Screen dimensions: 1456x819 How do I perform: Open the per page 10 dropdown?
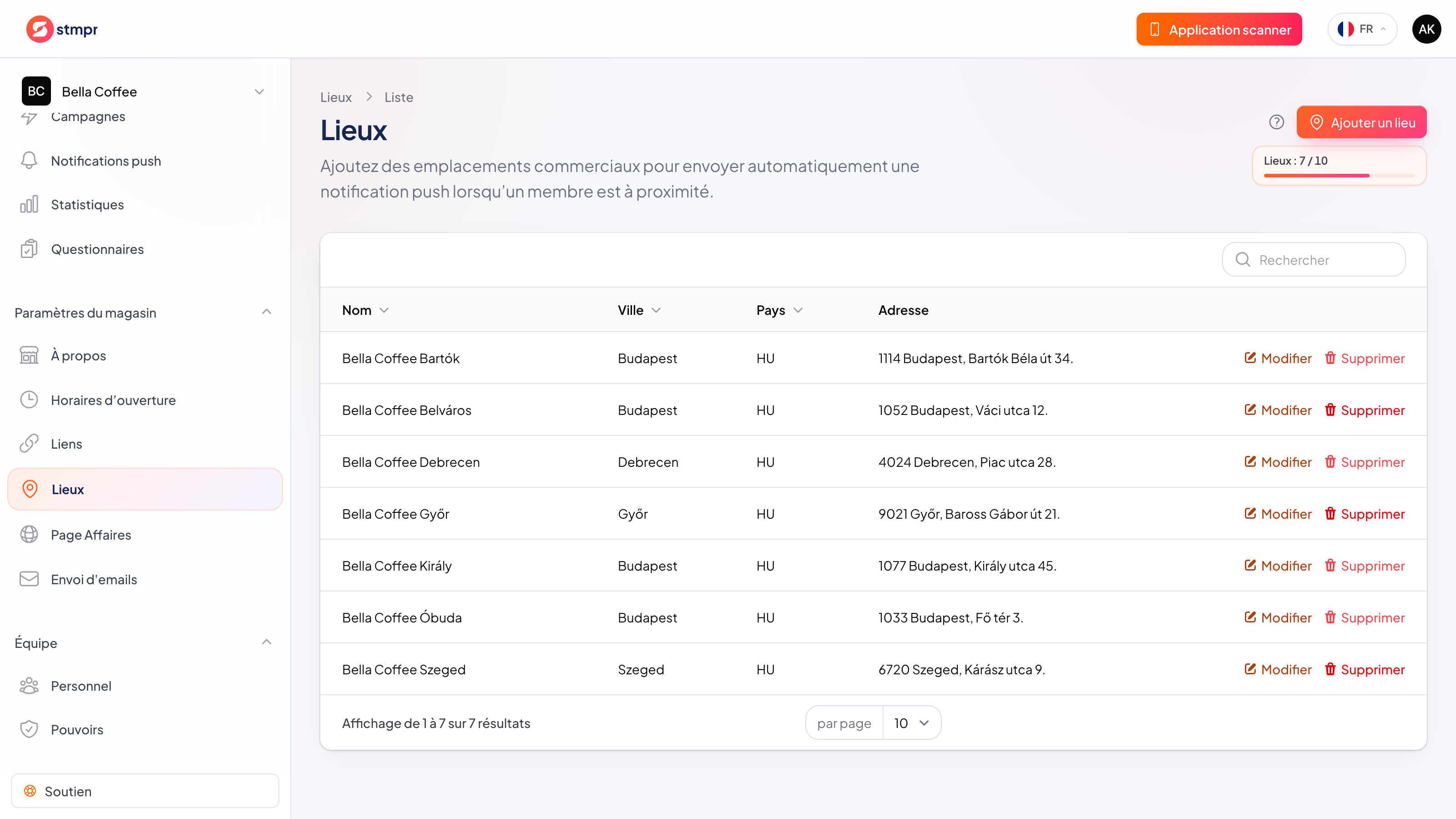912,723
